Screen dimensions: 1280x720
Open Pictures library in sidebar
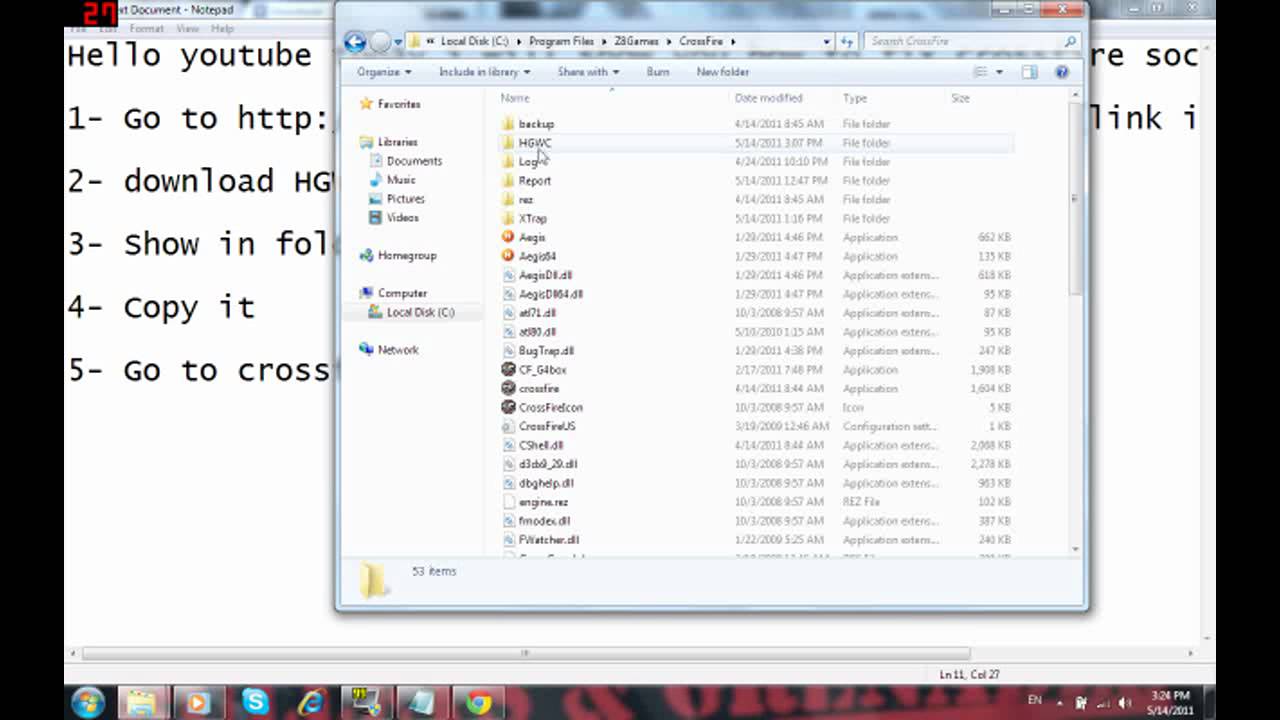coord(405,199)
